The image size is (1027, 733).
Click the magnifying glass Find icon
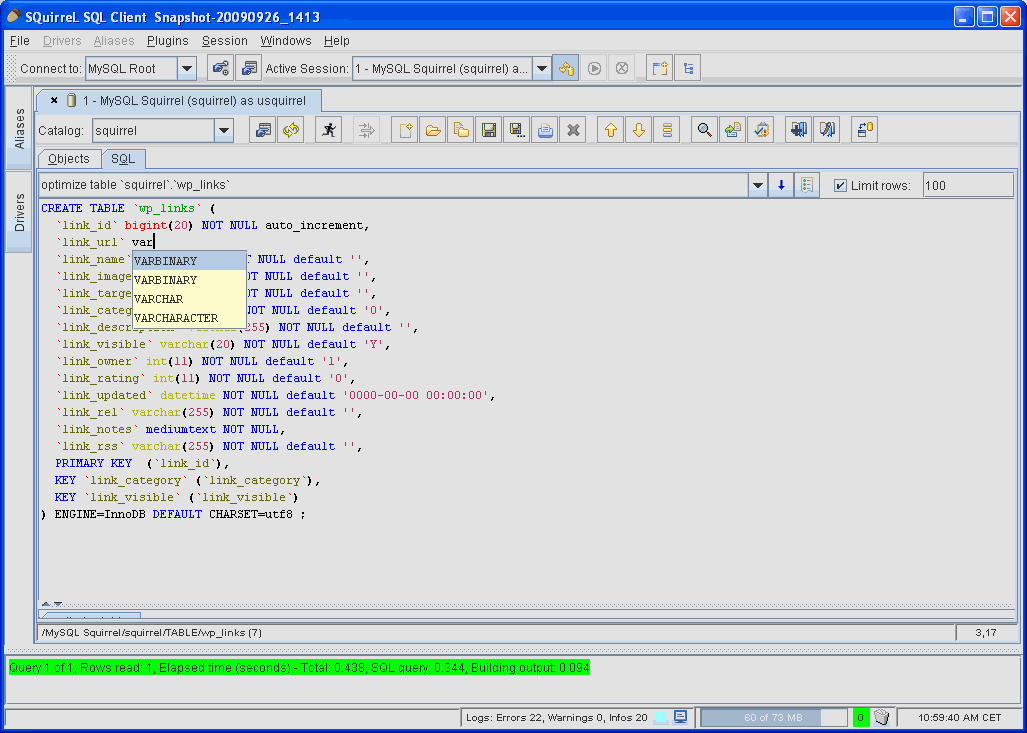705,130
